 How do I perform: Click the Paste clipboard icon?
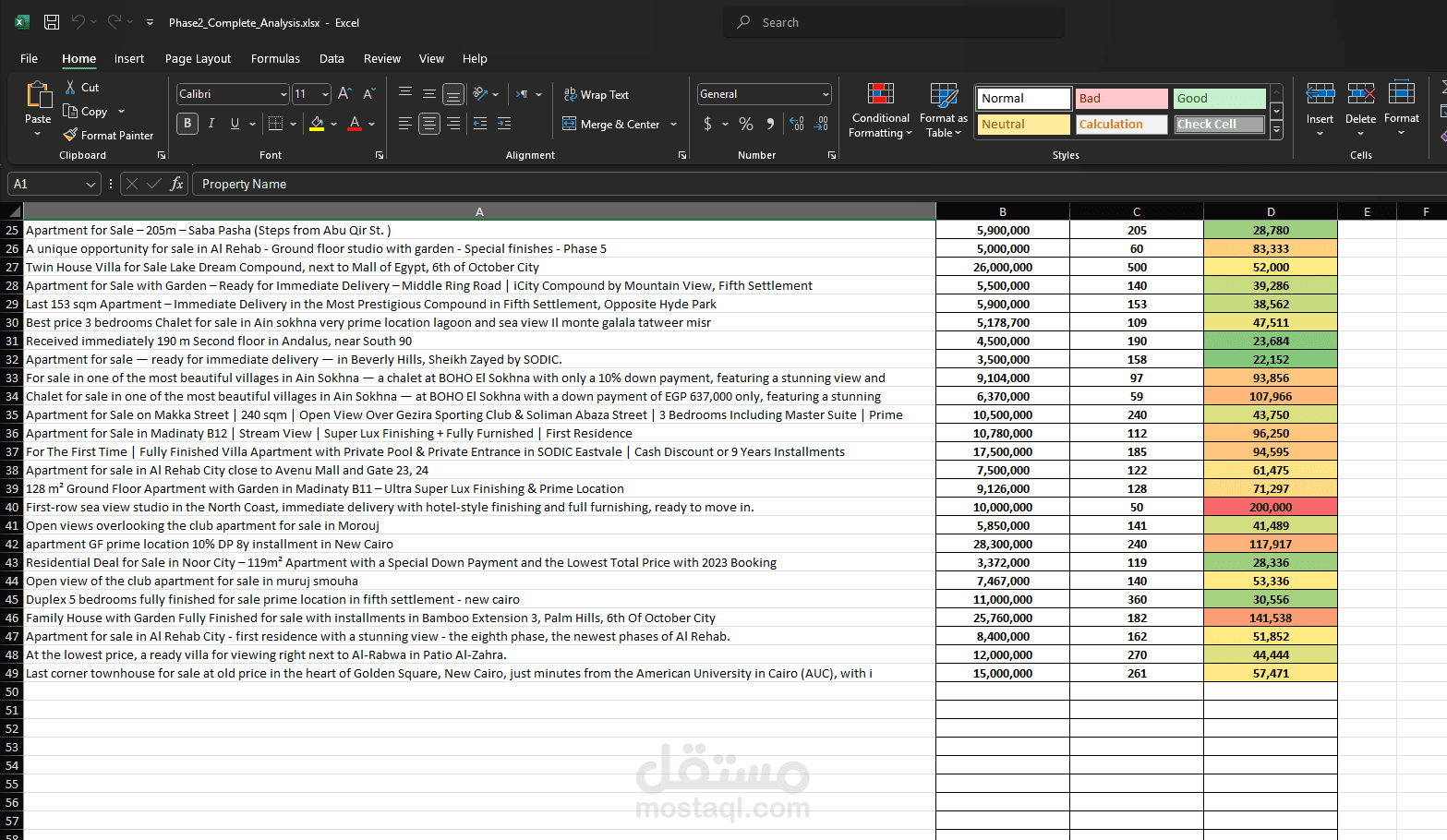[38, 95]
